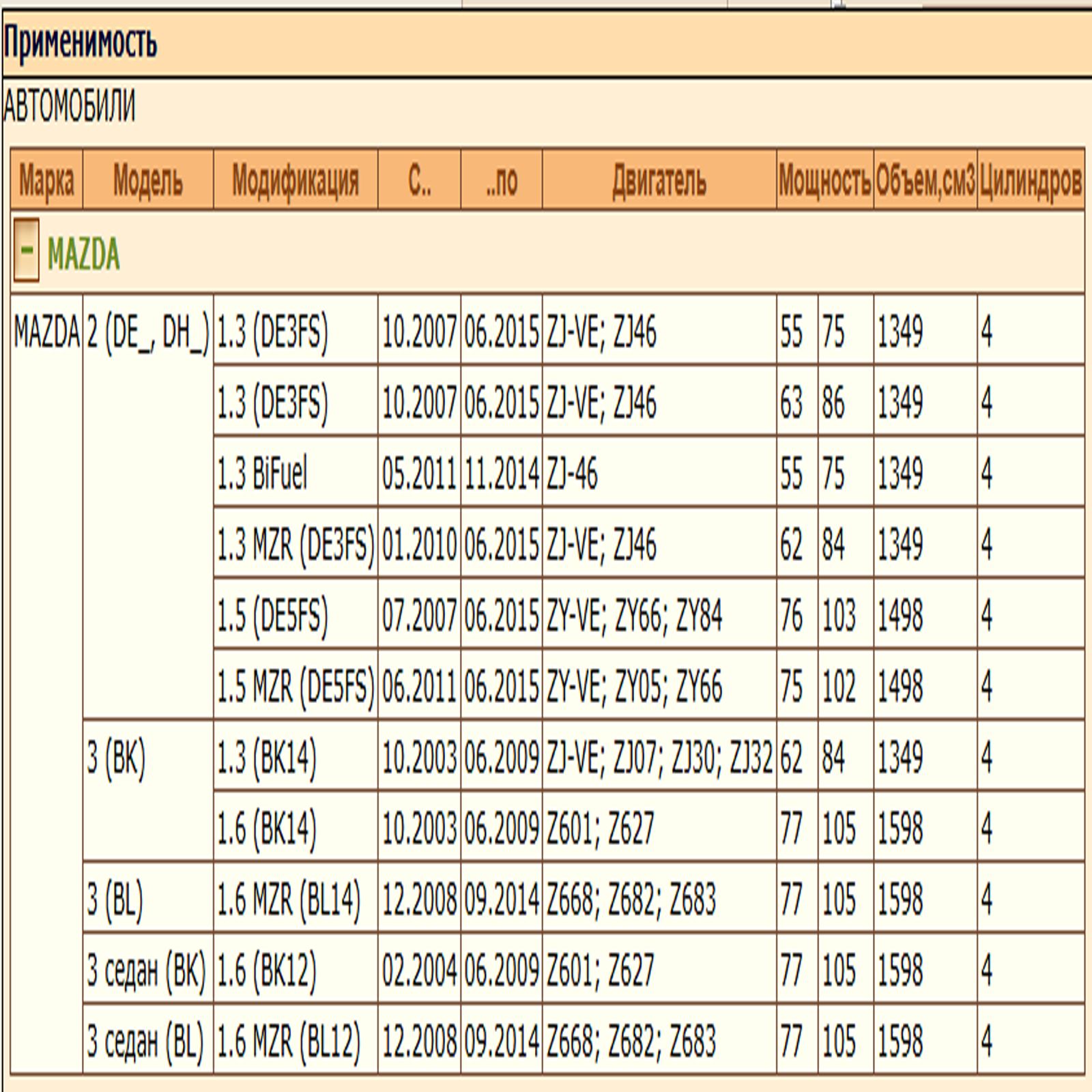The image size is (1092, 1092).
Task: Click the Марка column header
Action: [x=46, y=181]
